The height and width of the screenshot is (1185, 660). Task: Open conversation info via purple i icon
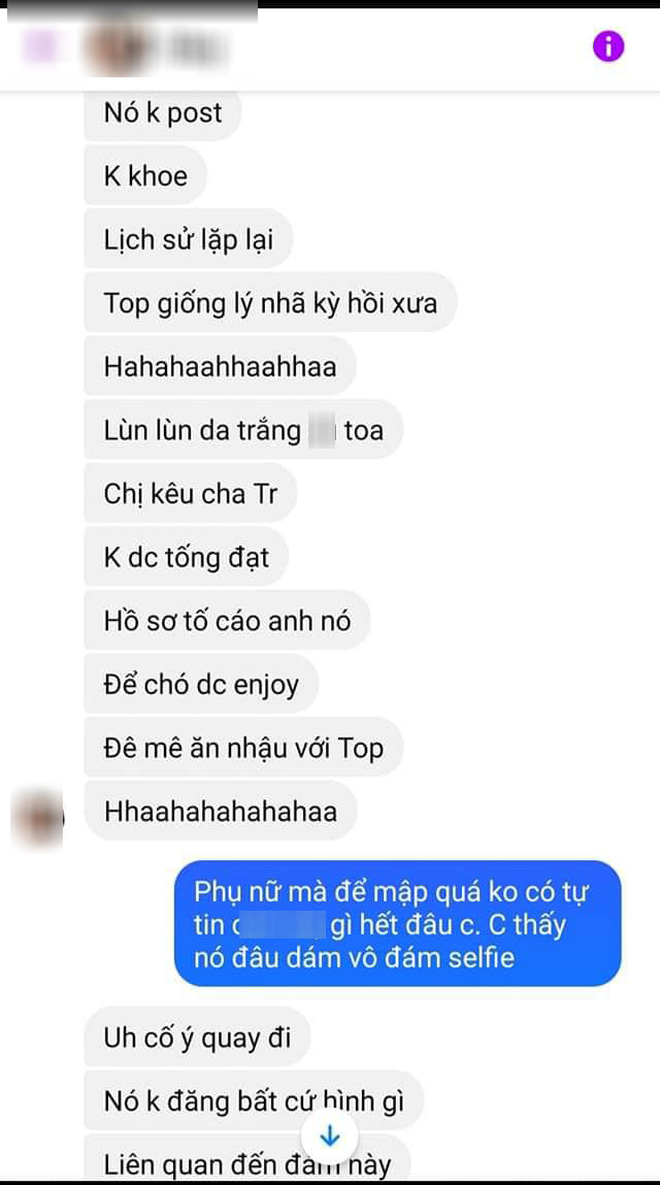[608, 47]
